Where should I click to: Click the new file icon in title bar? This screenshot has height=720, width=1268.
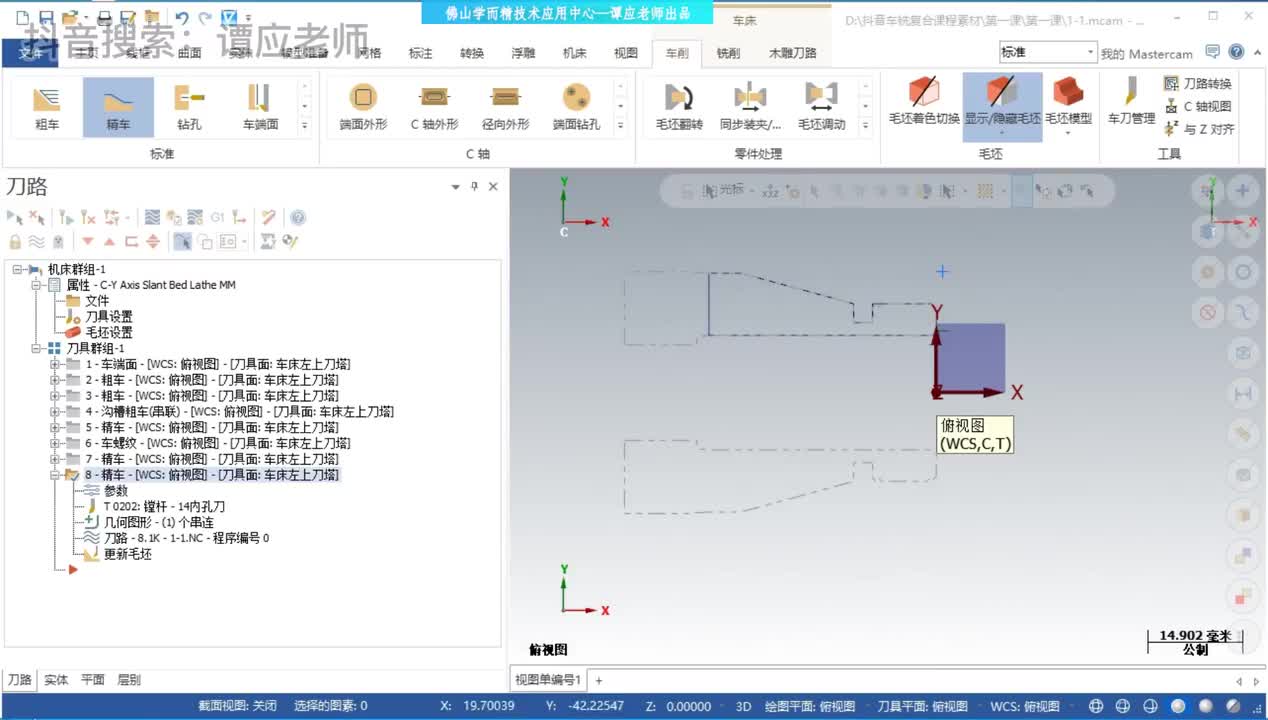[21, 18]
